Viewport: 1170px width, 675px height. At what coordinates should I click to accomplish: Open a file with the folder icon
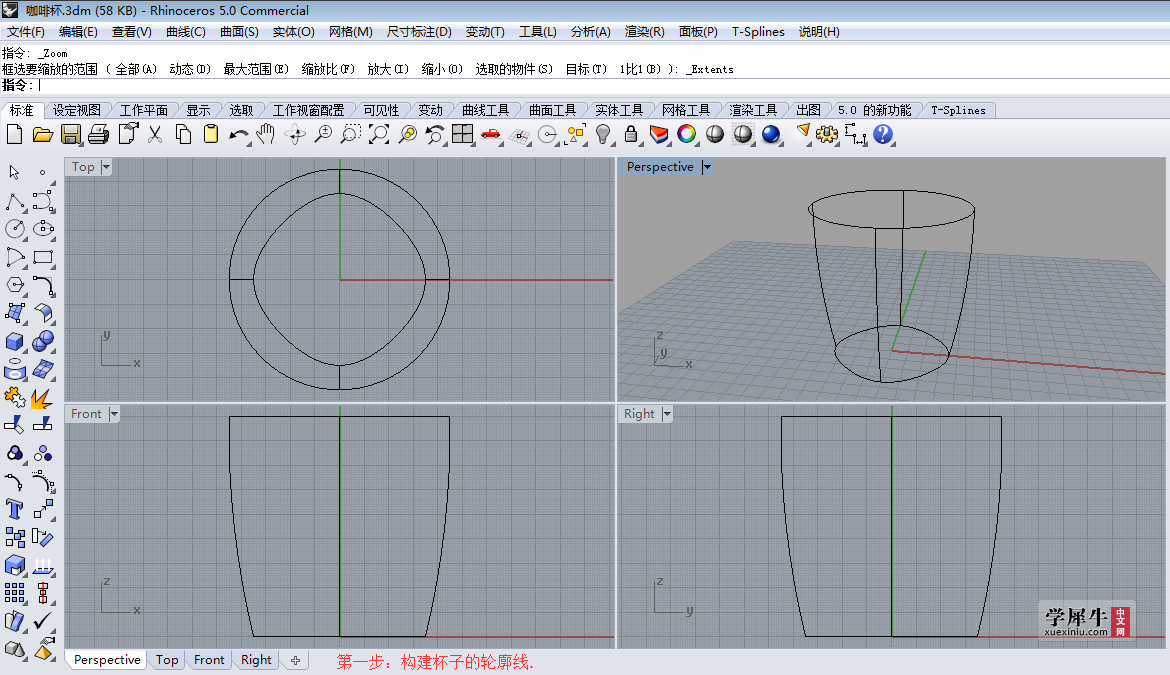(43, 134)
